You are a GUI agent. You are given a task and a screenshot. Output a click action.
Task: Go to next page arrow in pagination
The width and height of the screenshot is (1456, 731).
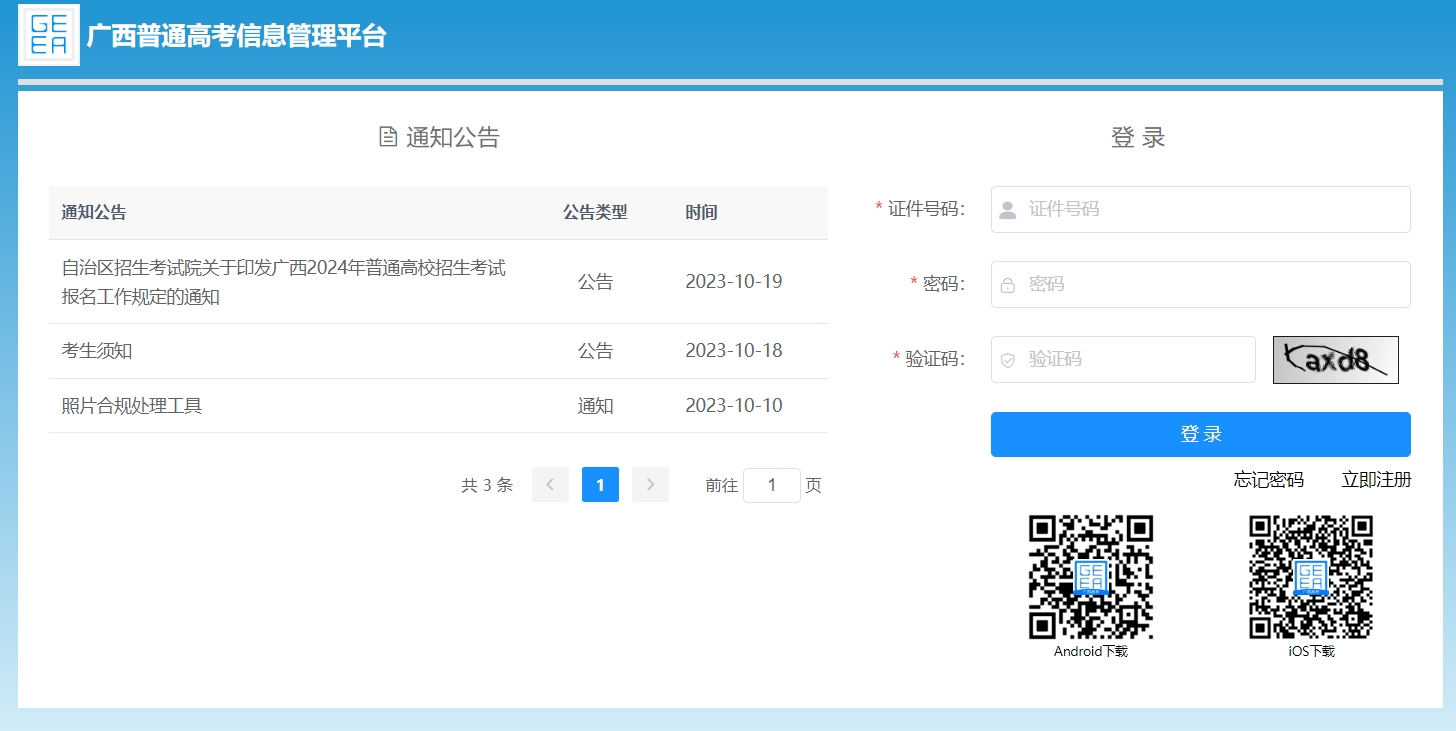click(x=650, y=485)
